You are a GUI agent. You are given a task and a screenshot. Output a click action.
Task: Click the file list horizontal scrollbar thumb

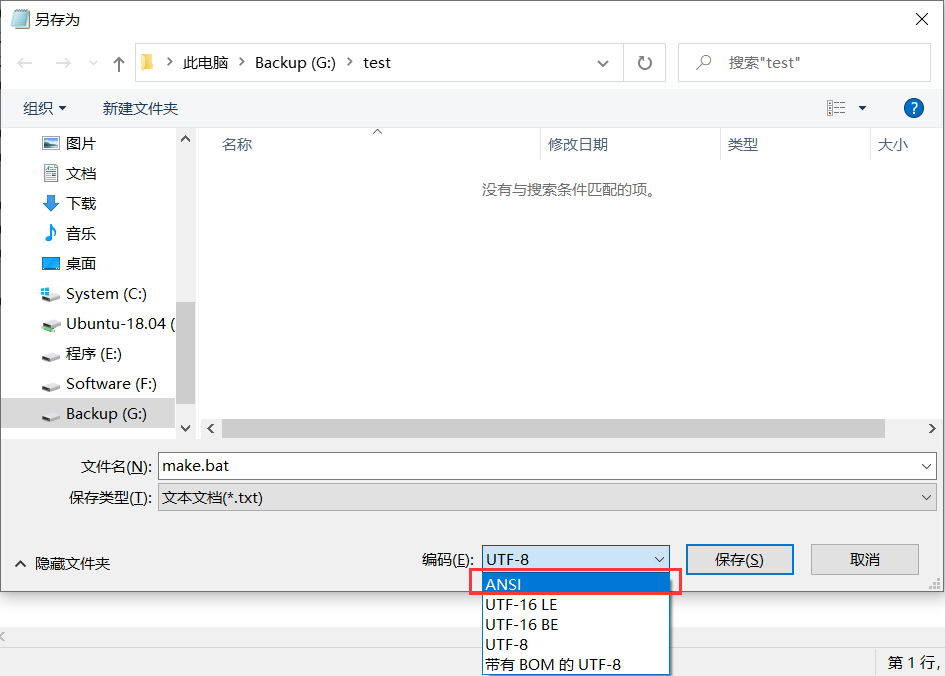553,428
